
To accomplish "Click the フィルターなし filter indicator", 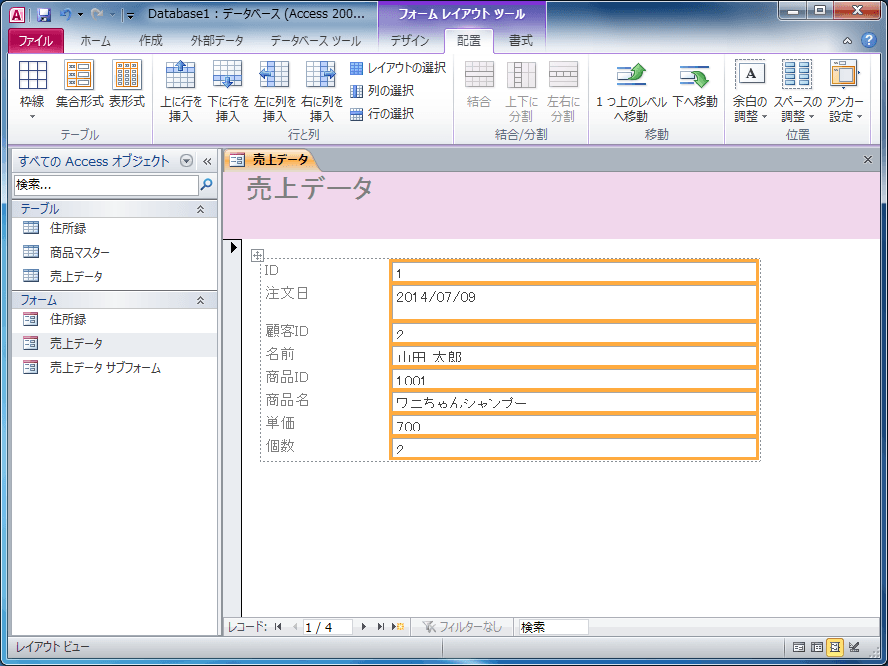I will click(463, 626).
